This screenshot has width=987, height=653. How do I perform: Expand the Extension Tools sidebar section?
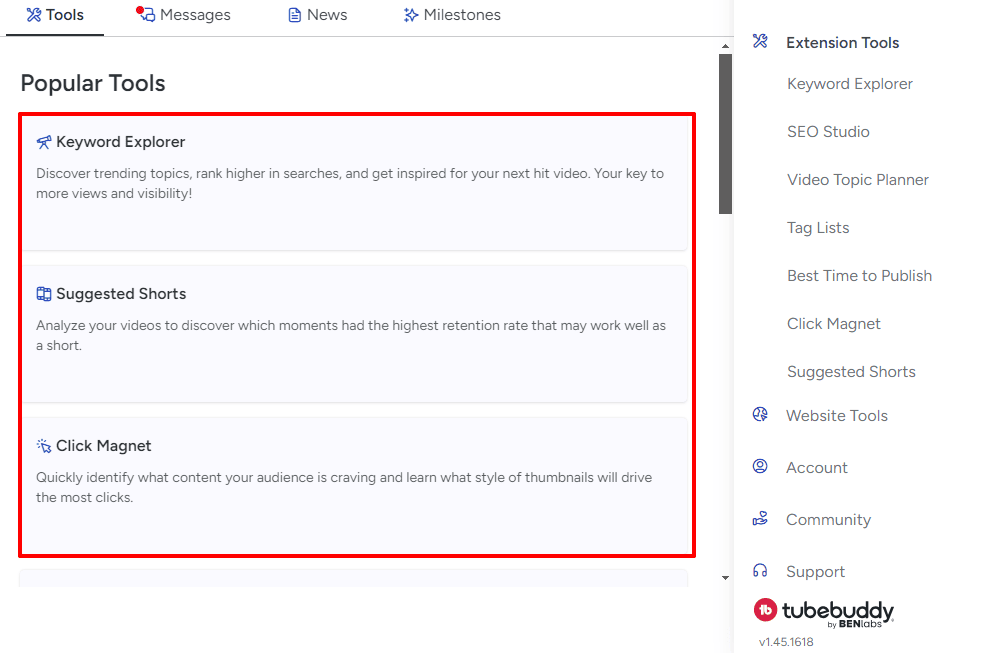(842, 43)
